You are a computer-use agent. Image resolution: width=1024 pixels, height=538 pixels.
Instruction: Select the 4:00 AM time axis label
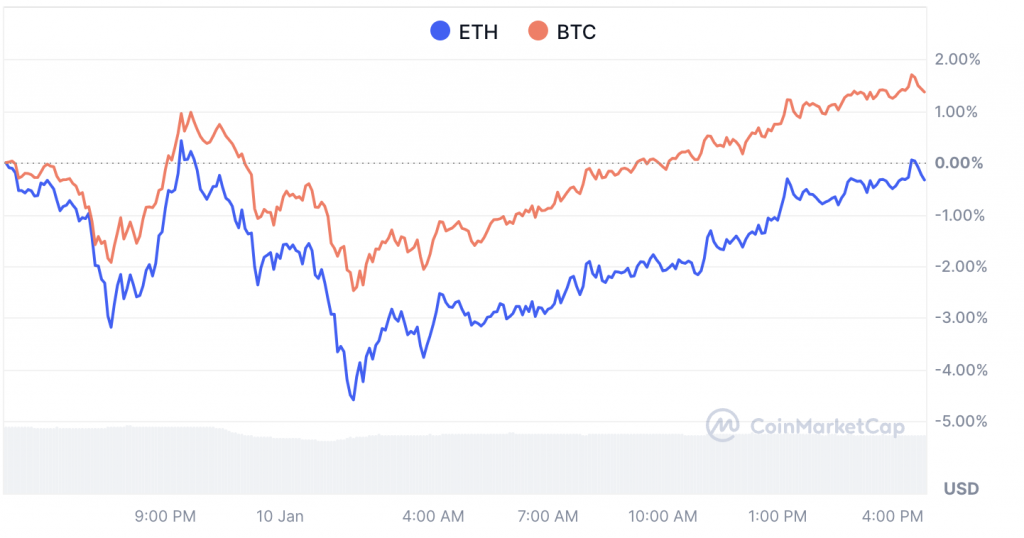coord(435,516)
